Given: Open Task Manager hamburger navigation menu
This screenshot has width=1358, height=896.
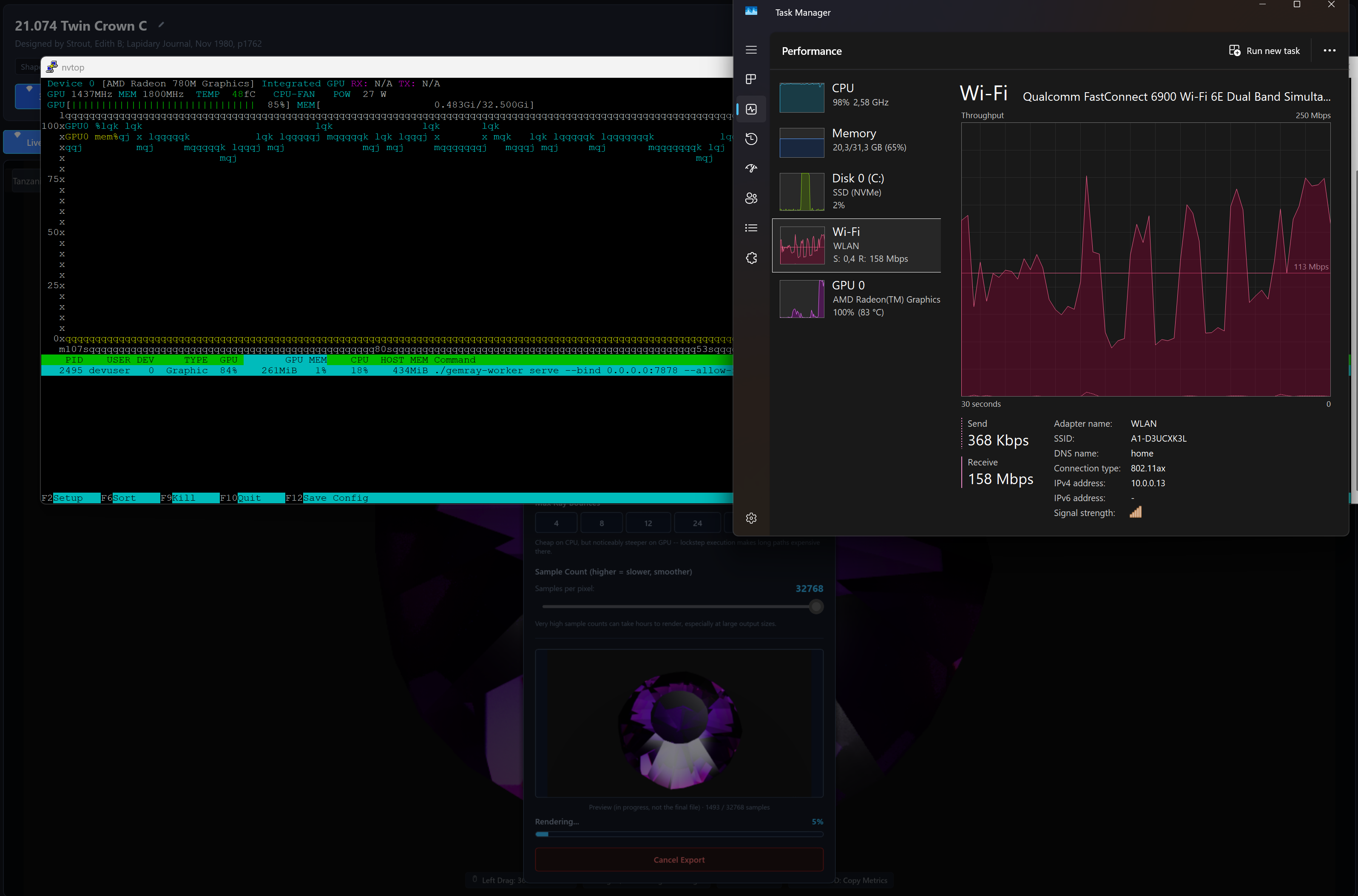Looking at the screenshot, I should point(751,50).
